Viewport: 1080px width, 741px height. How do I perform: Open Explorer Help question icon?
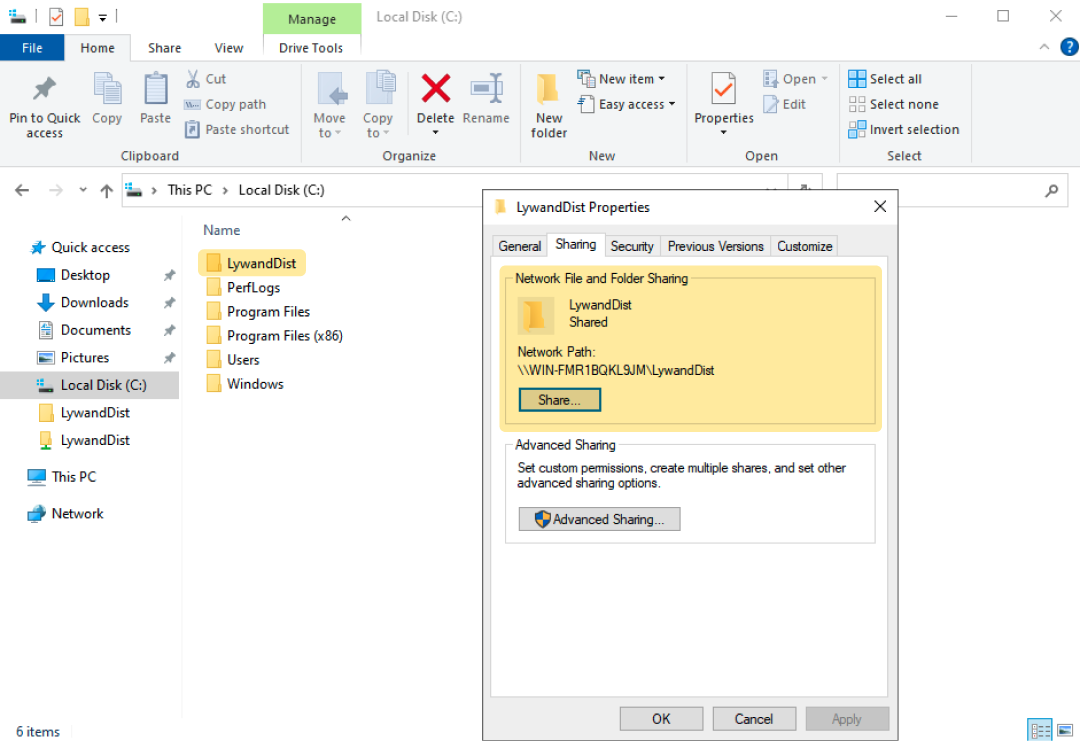(1069, 47)
